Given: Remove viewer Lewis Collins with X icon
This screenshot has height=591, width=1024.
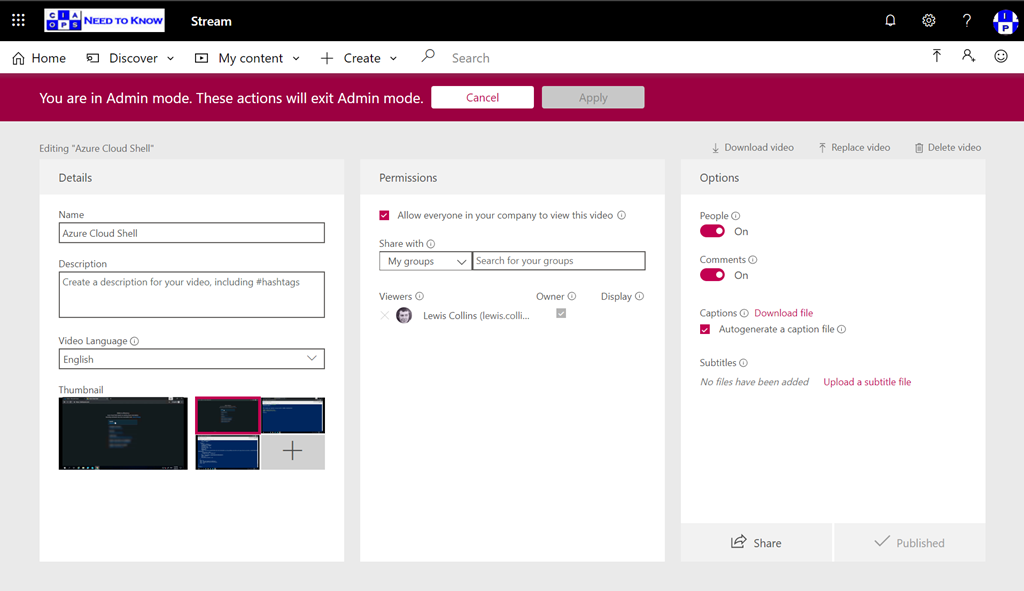Looking at the screenshot, I should (x=385, y=315).
